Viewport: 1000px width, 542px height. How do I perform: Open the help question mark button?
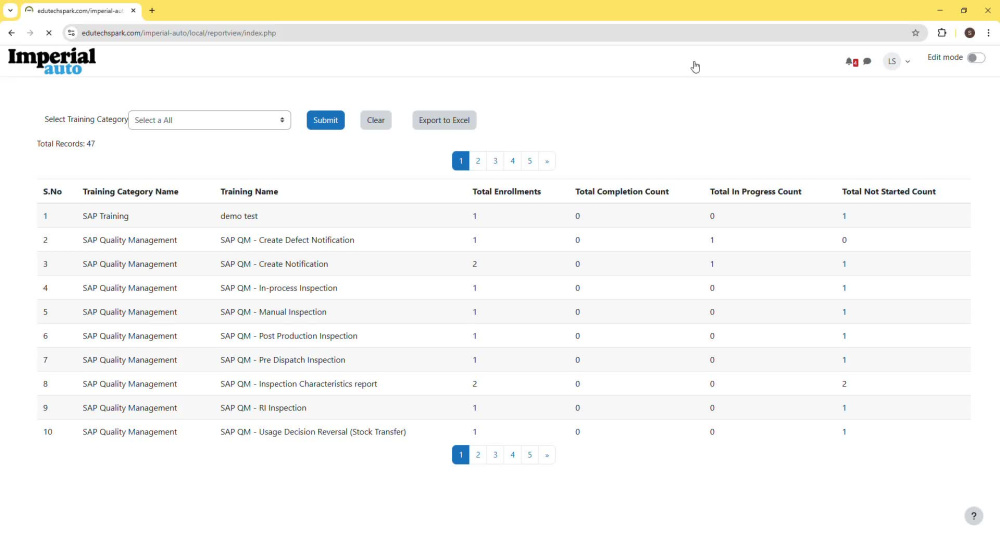973,516
